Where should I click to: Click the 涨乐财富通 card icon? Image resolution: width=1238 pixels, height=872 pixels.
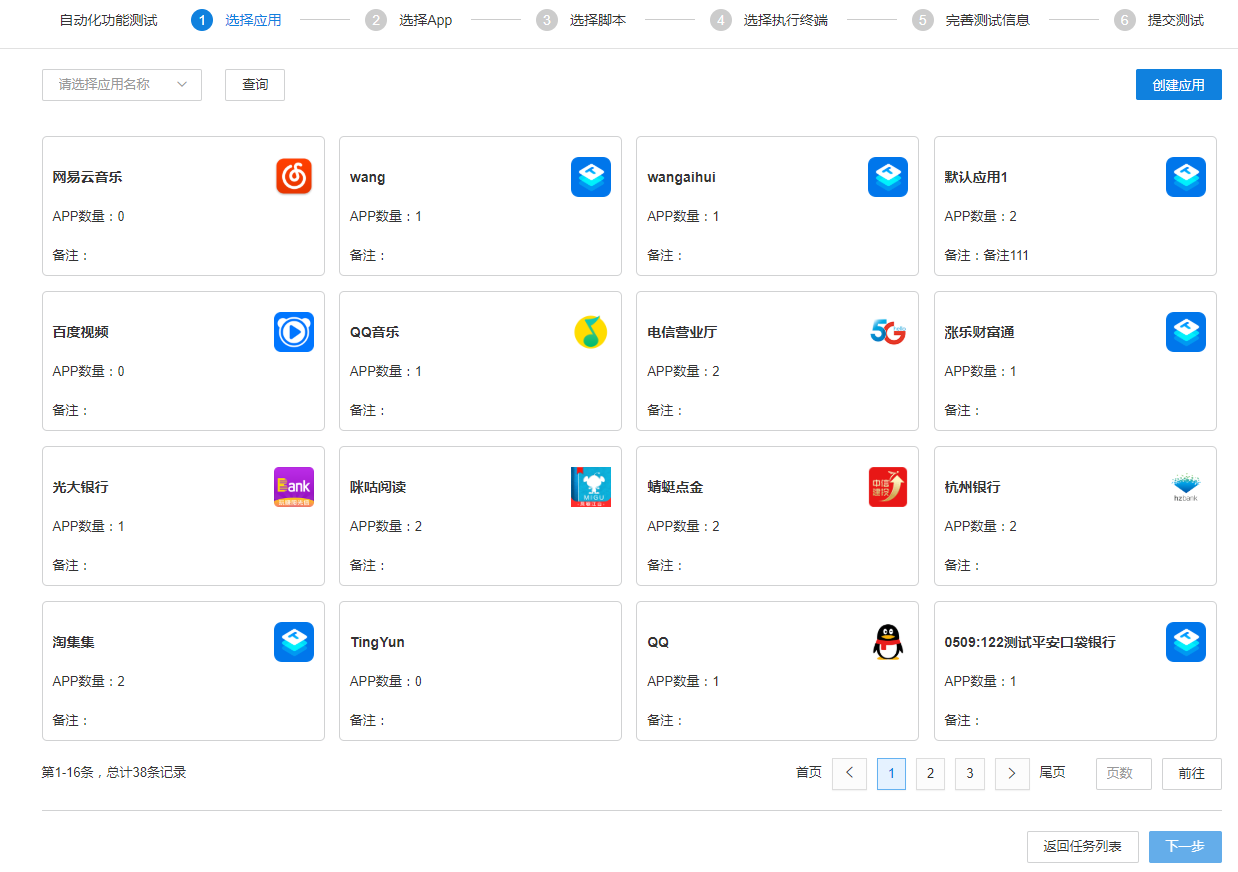click(1186, 332)
